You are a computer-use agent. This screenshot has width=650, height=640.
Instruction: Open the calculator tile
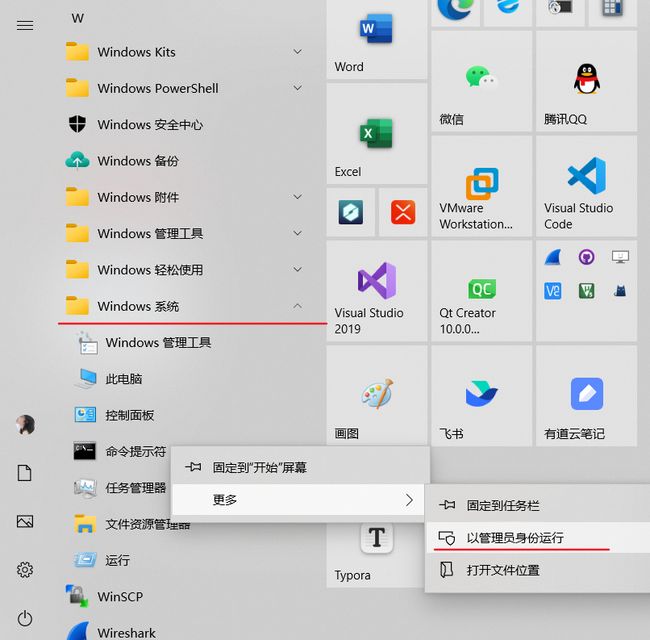(x=613, y=12)
